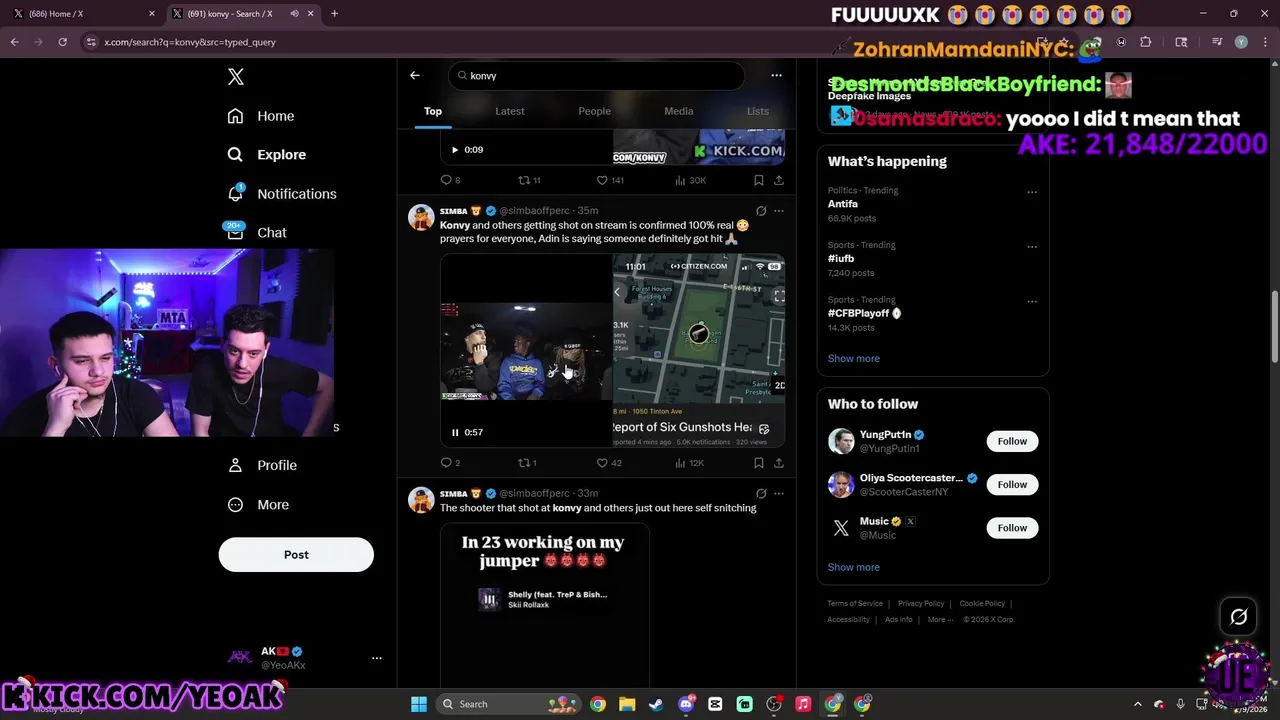
Task: Show more accounts to follow
Action: tap(854, 567)
